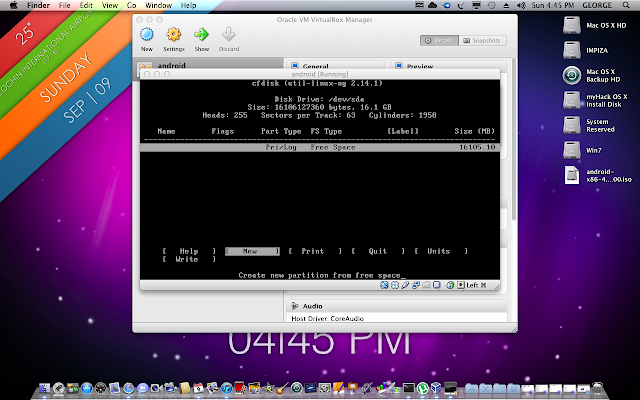Open the View menu

[110, 5]
